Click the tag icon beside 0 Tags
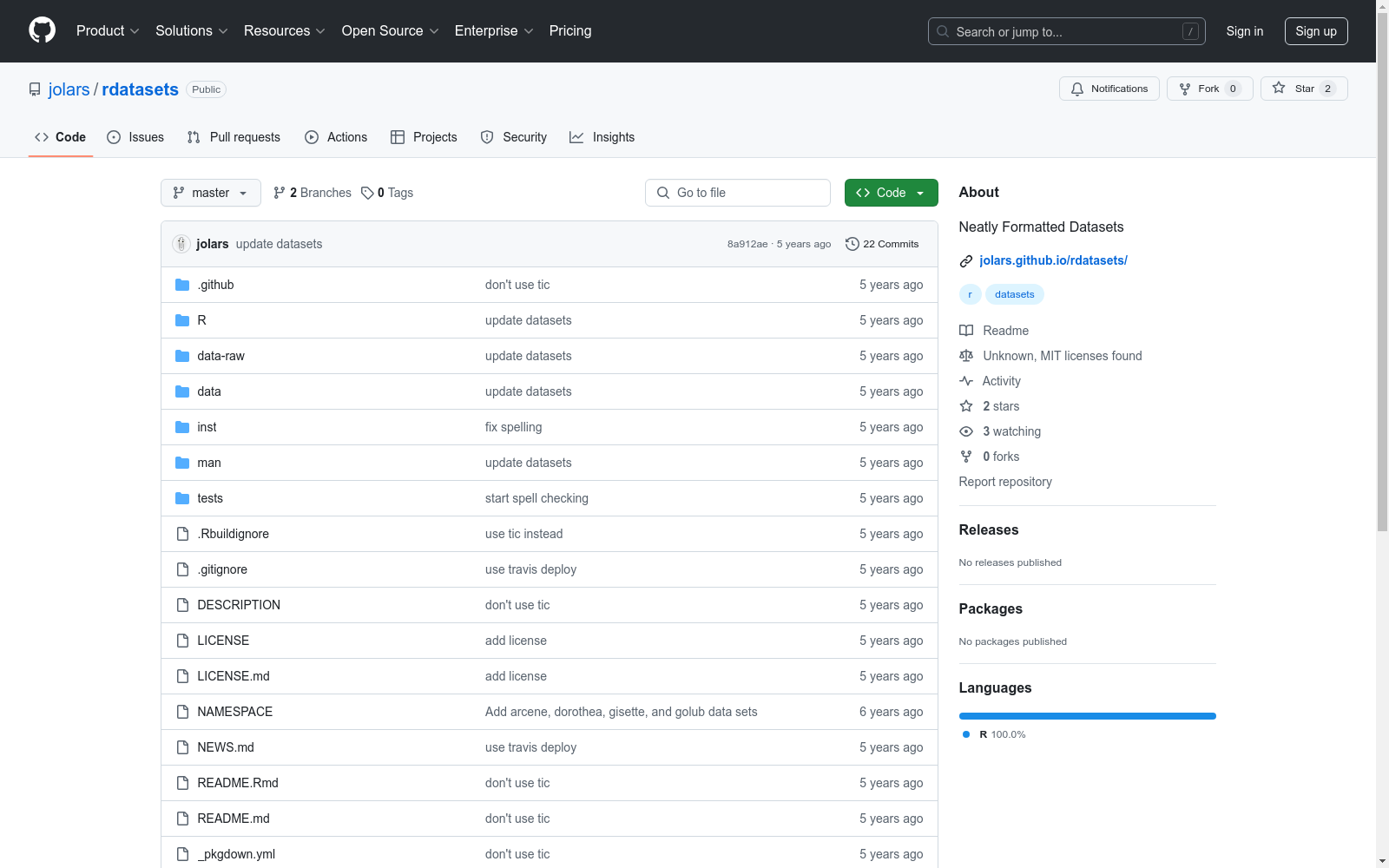1389x868 pixels. pyautogui.click(x=368, y=193)
